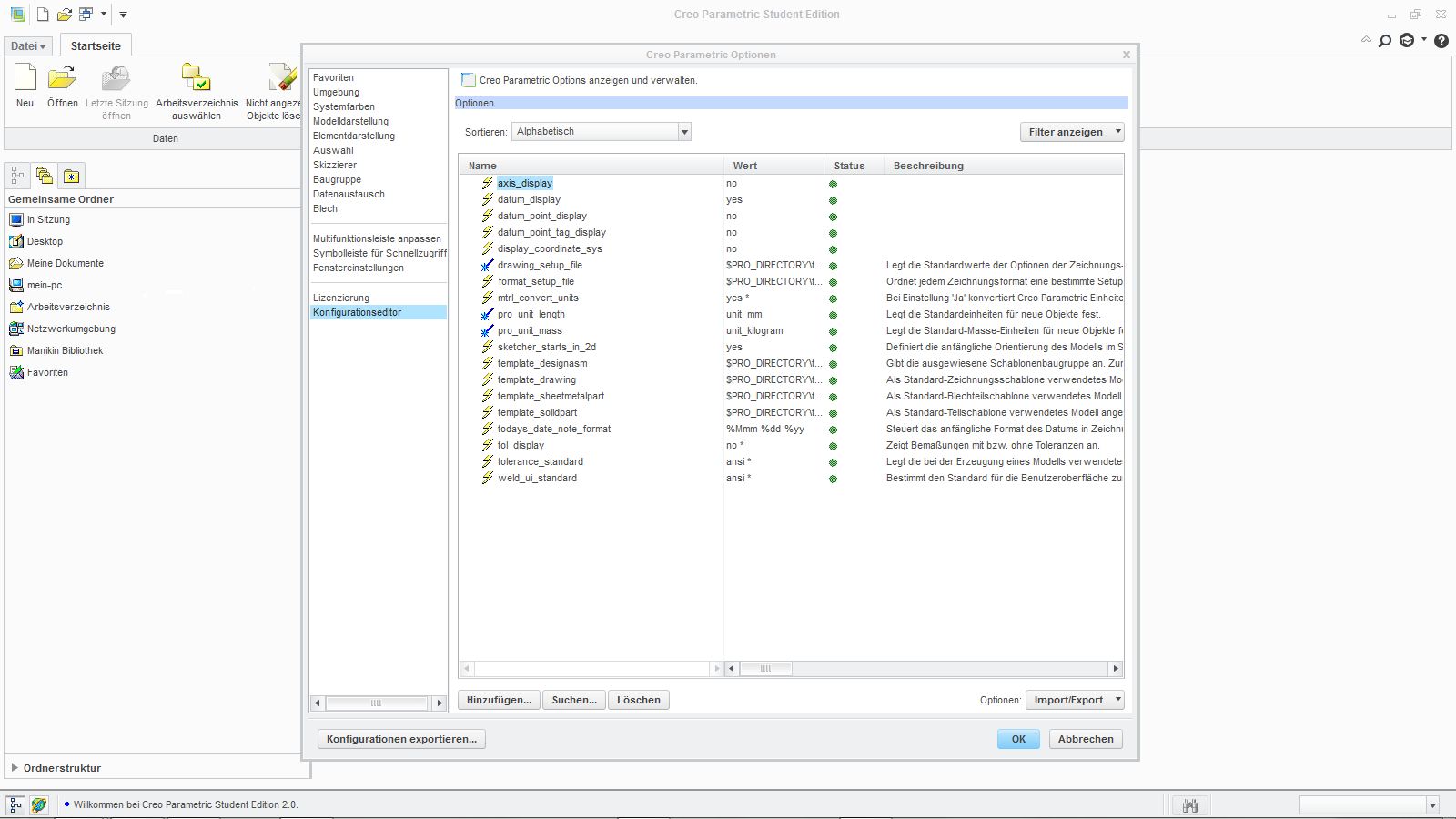This screenshot has height=819, width=1456.
Task: Click the lightning icon beside sketcher_starts_in_2d
Action: pos(488,347)
